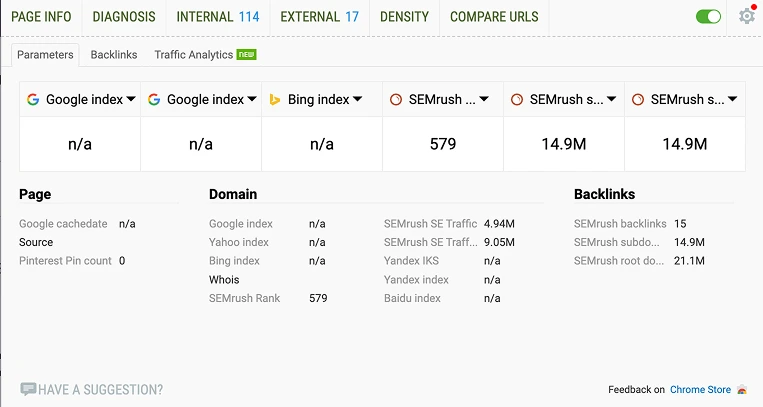Click the Whois link
This screenshot has width=763, height=407.
tap(224, 279)
